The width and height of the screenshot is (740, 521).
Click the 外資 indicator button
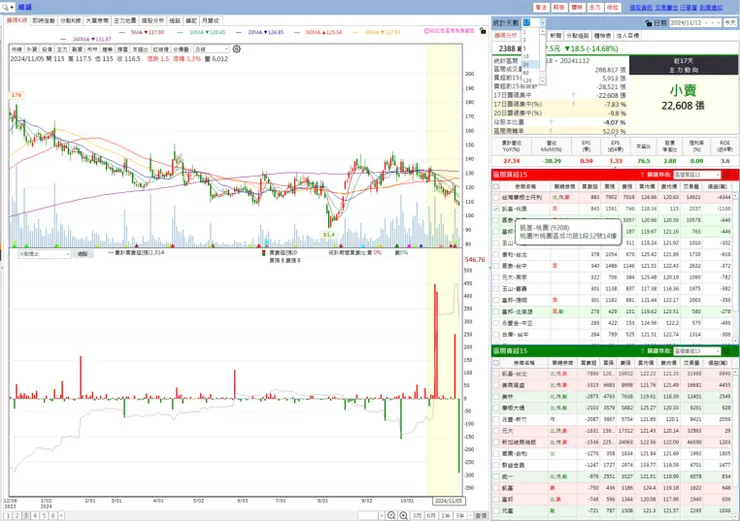(32, 49)
